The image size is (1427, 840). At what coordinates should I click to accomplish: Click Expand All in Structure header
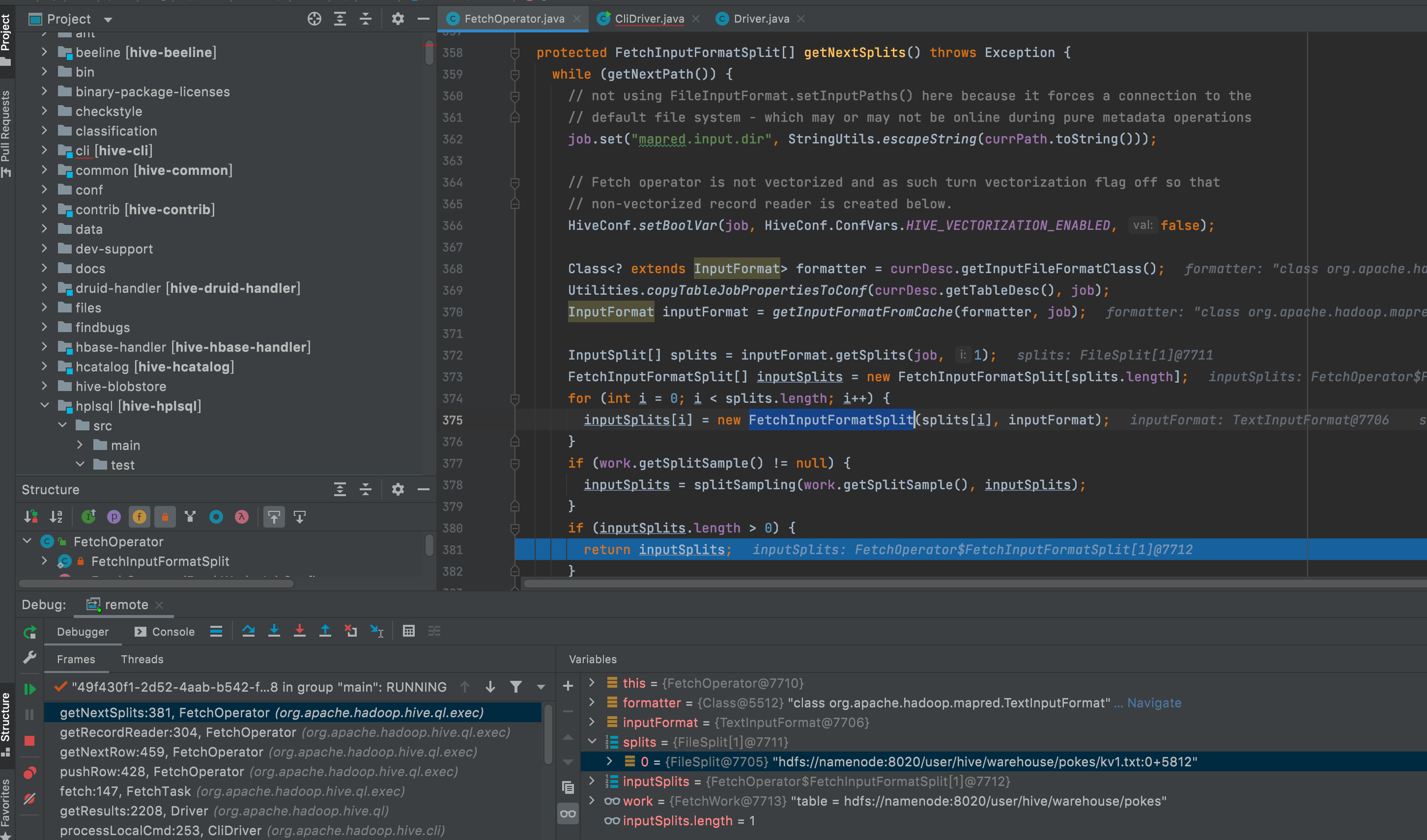coord(340,489)
